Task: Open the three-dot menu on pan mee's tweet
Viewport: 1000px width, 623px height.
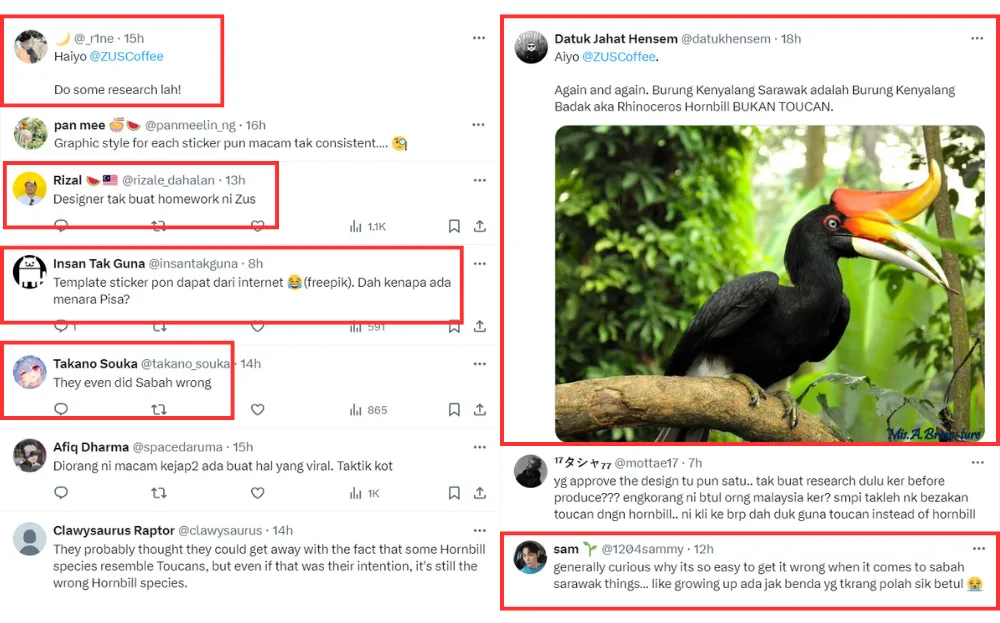Action: coord(480,124)
